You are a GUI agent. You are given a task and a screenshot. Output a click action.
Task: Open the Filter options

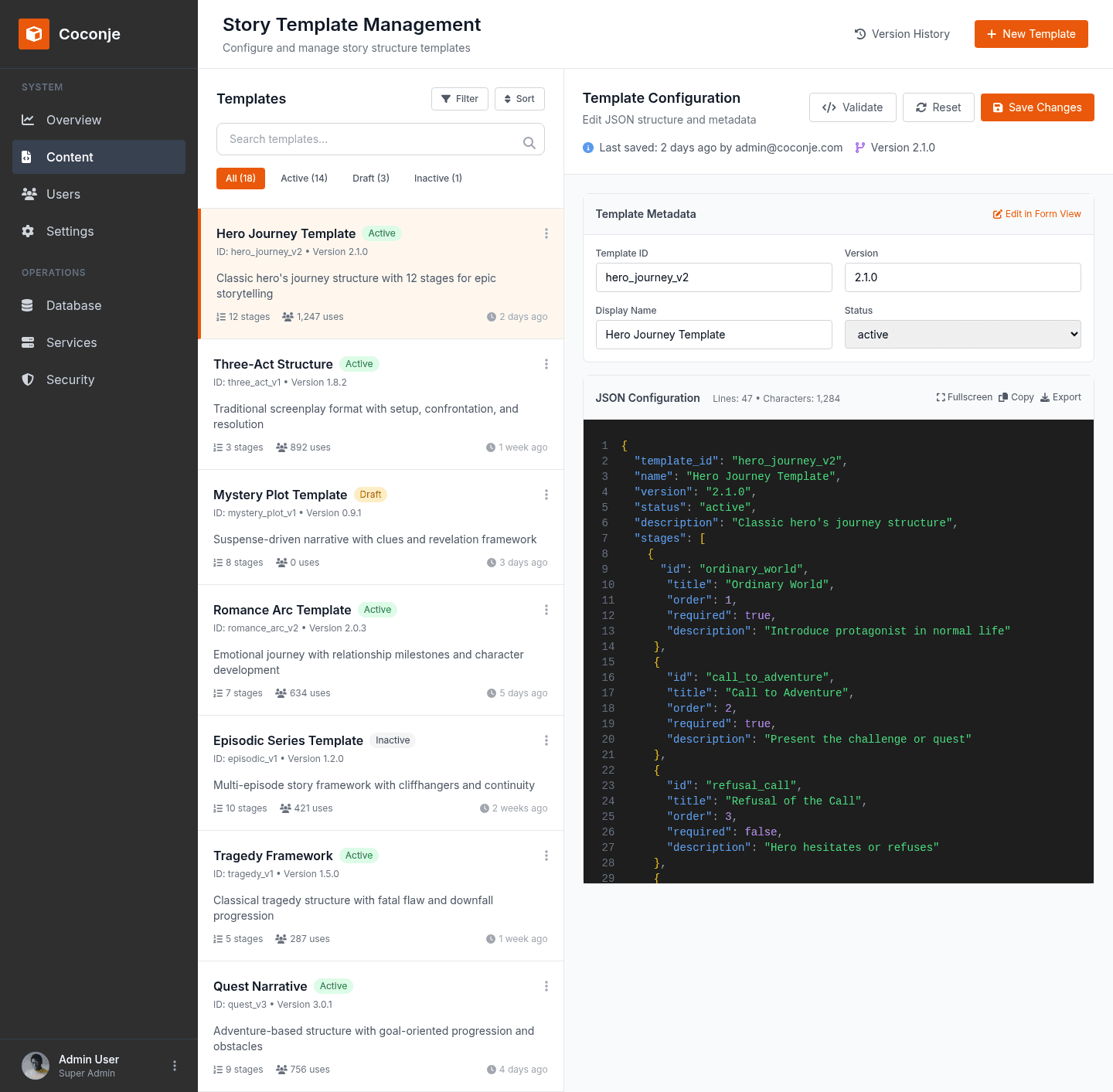point(459,99)
